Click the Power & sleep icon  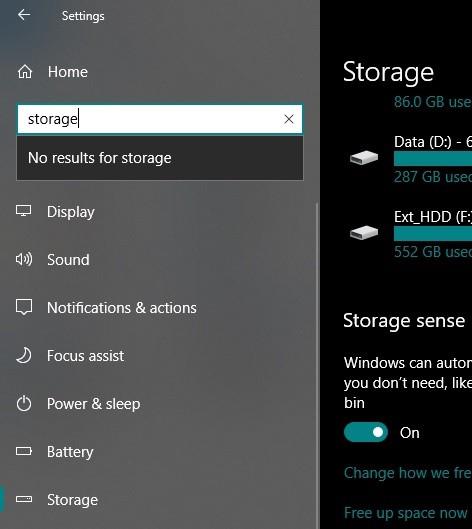pyautogui.click(x=24, y=403)
